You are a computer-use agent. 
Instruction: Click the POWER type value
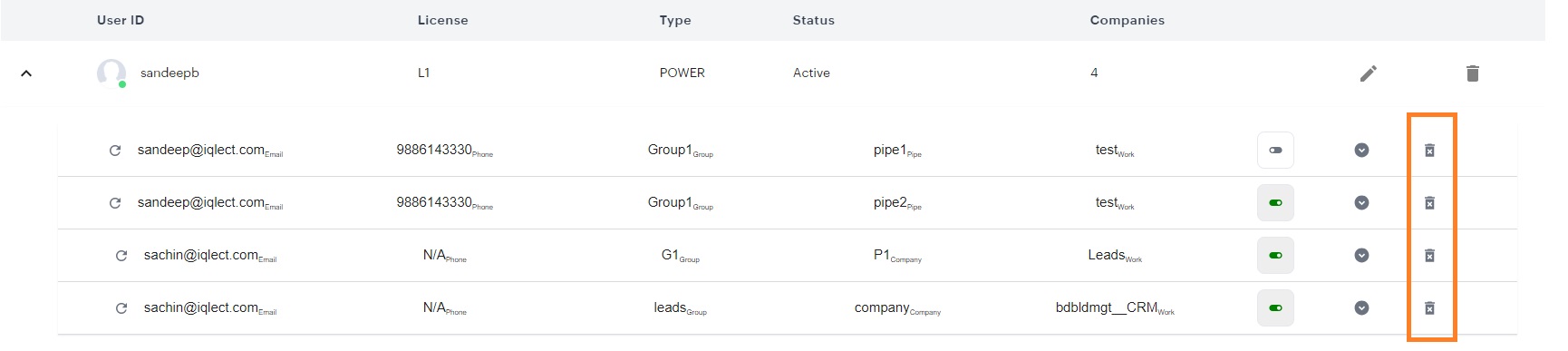coord(682,73)
